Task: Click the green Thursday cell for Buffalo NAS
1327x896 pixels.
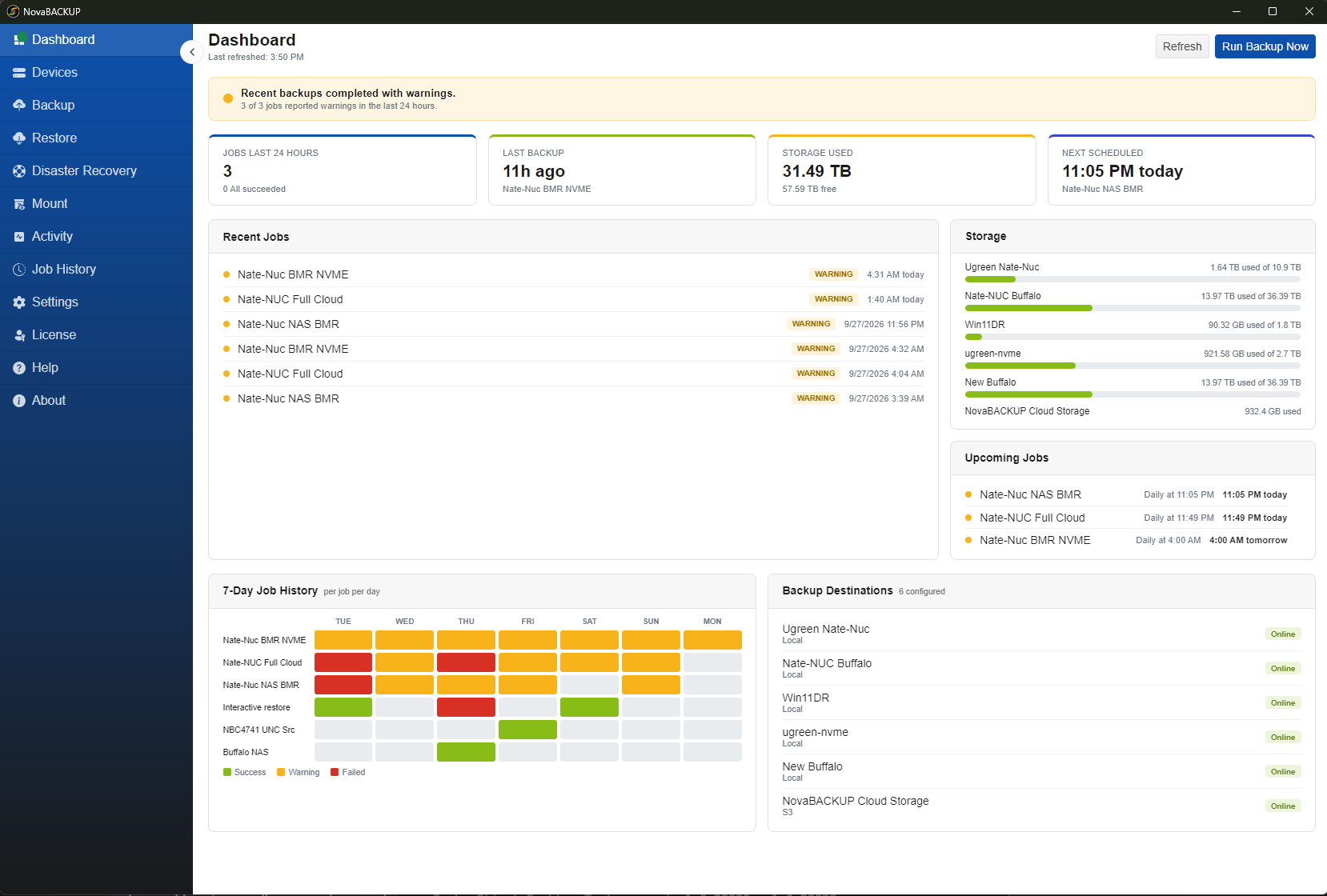Action: (x=466, y=752)
